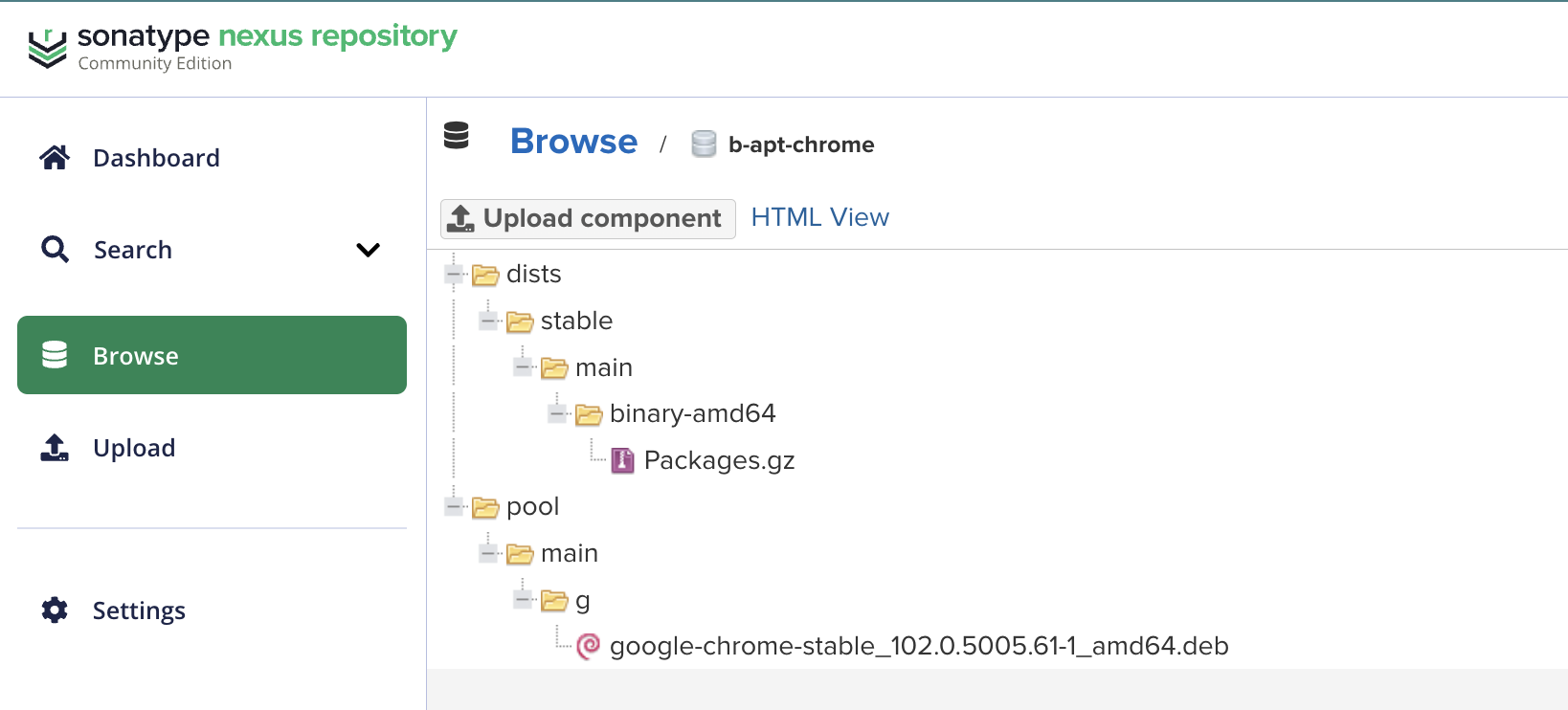Expand the Search menu chevron

click(369, 250)
